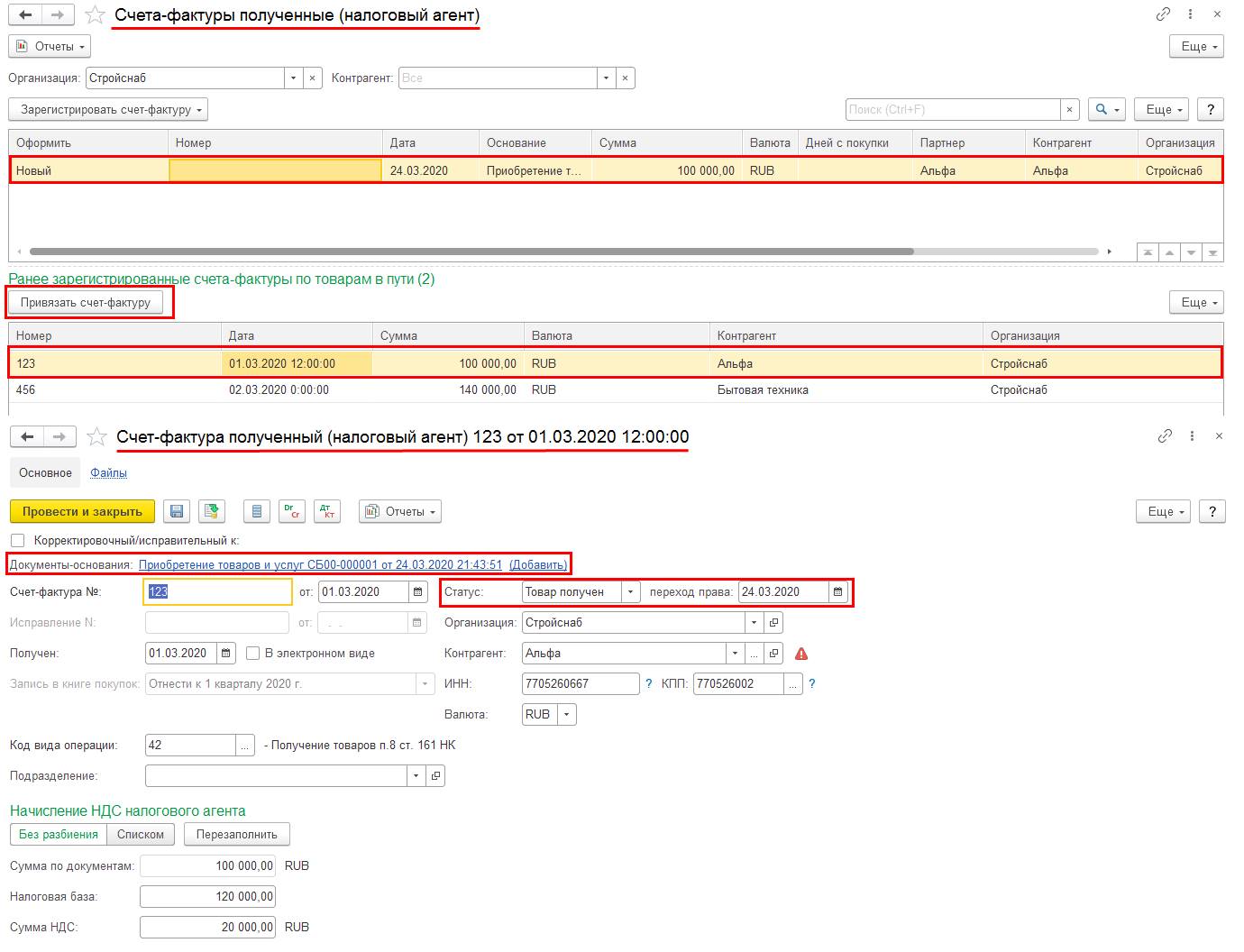This screenshot has width=1244, height=952.
Task: Click the Поиск (Ctrl+F) search field
Action: click(953, 110)
